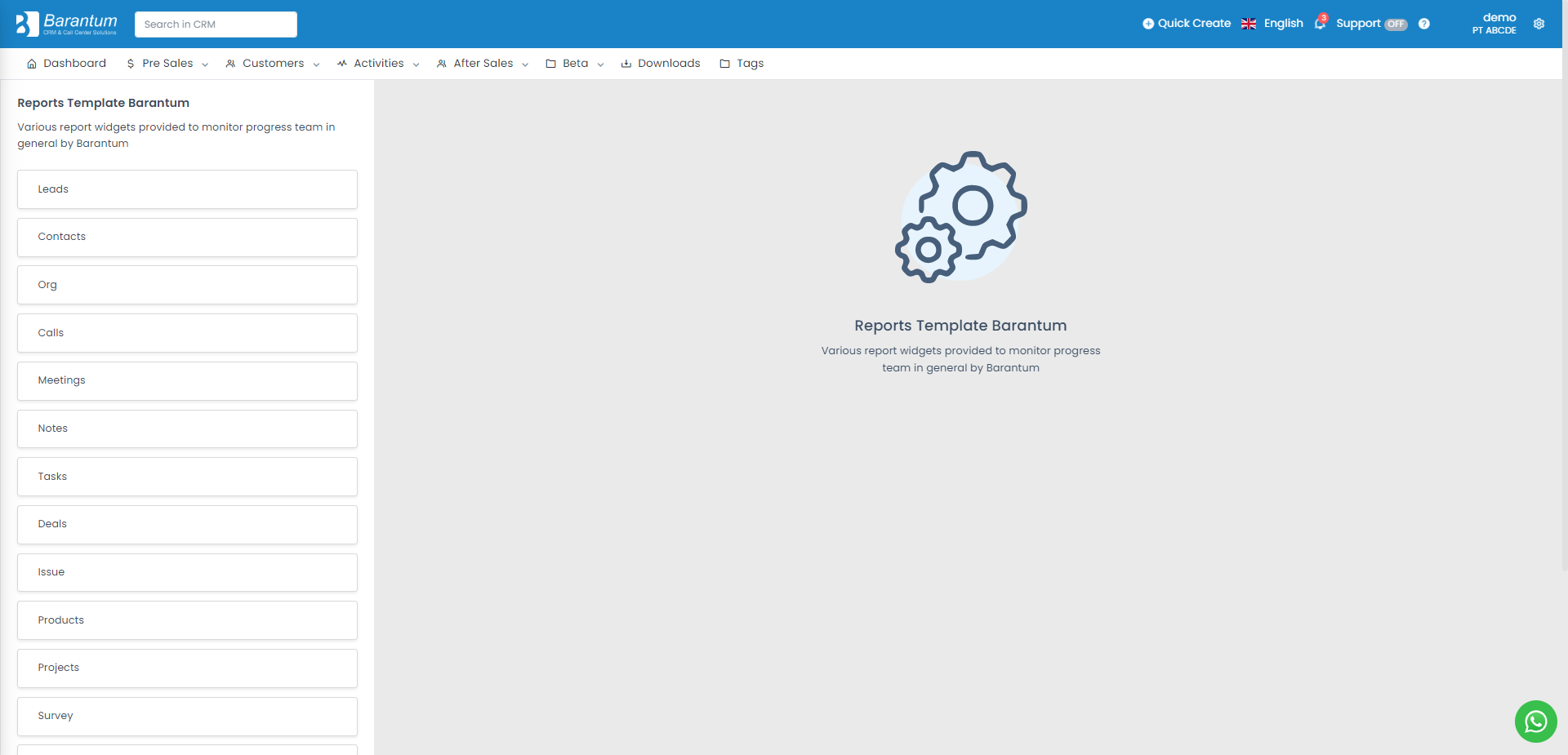
Task: Open the After Sales menu
Action: pos(483,64)
